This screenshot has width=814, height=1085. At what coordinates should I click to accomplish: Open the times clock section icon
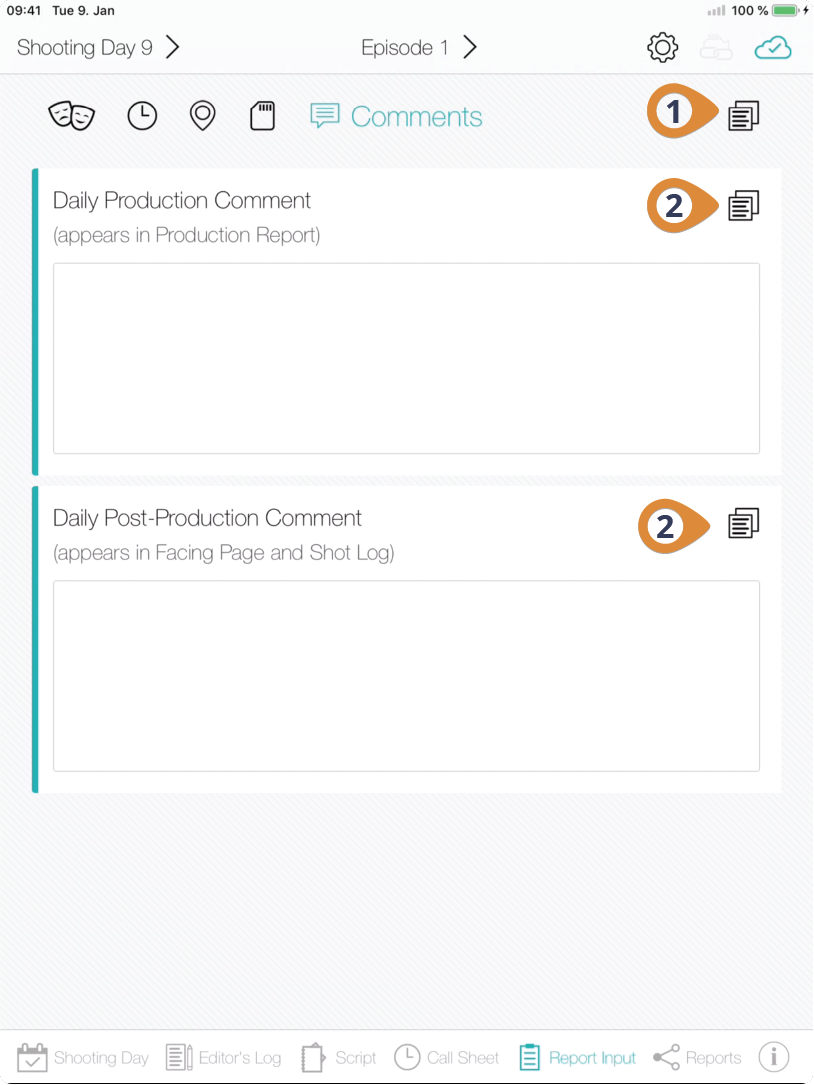(143, 116)
